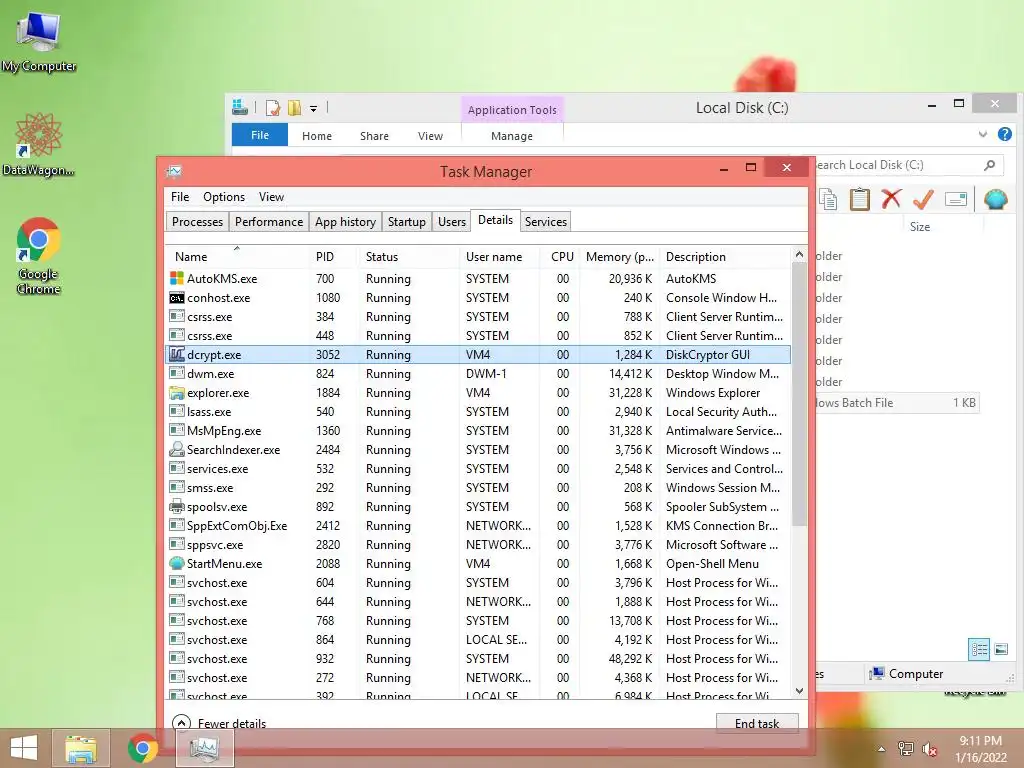Click the Properties icon in Explorer quick access toolbar

tap(273, 108)
